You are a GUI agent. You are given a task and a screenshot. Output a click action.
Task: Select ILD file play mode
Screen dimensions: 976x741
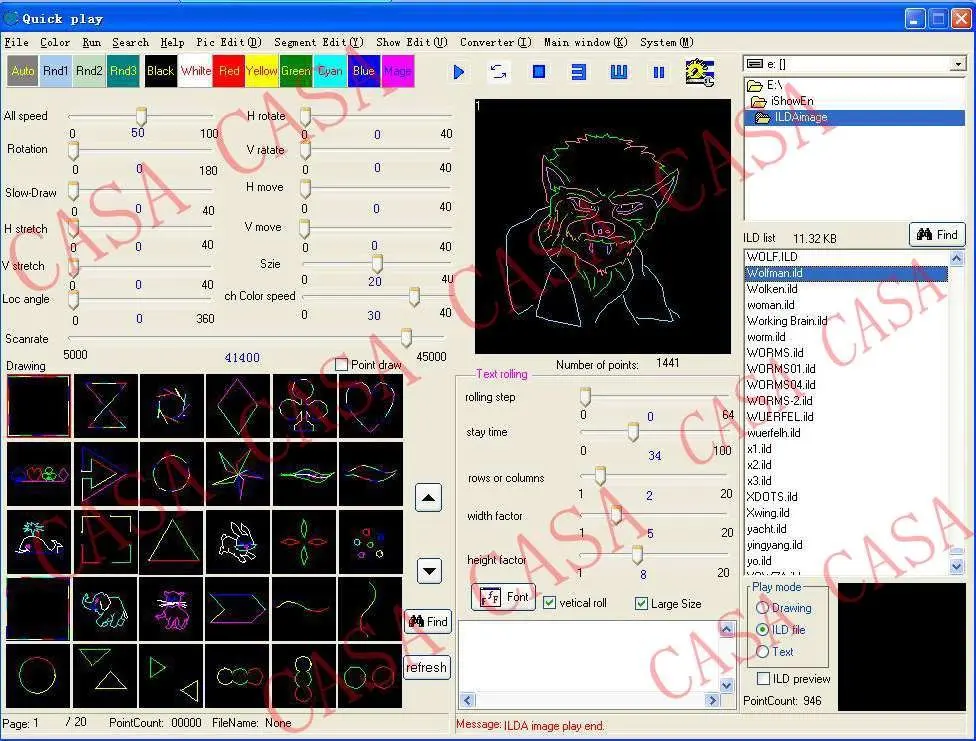pos(762,630)
